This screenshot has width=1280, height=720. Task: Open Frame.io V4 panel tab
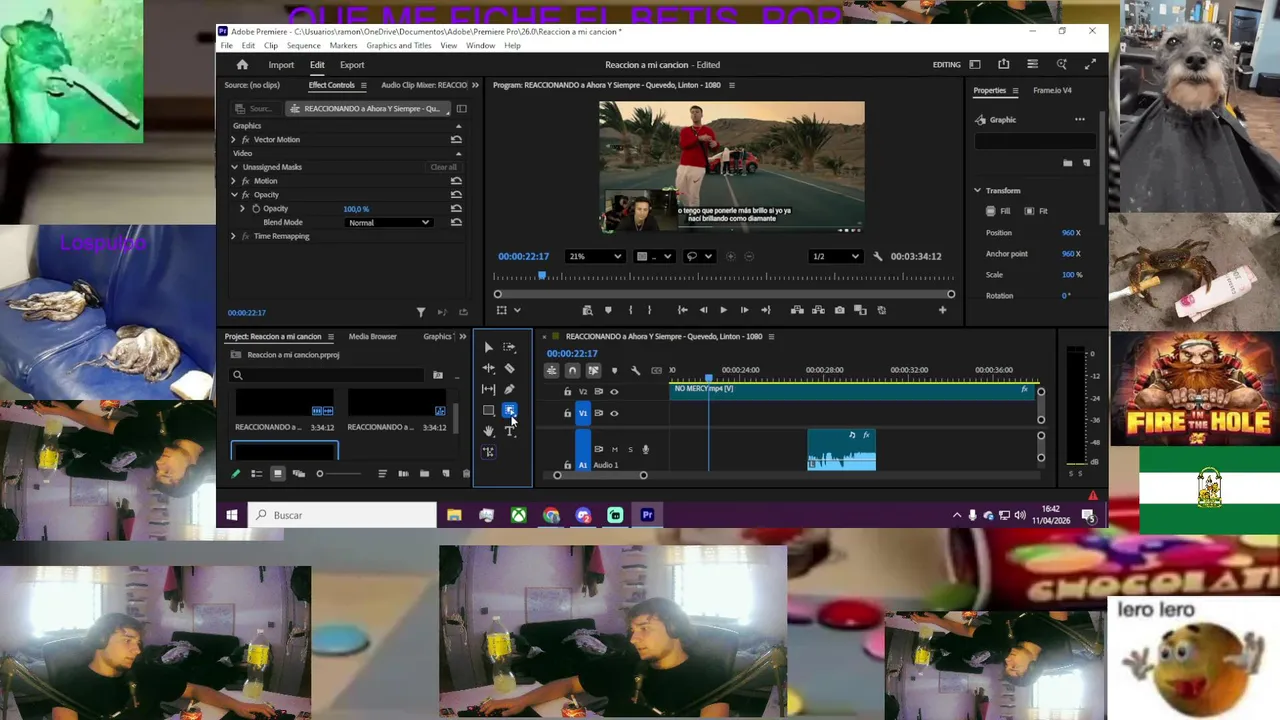pos(1052,90)
